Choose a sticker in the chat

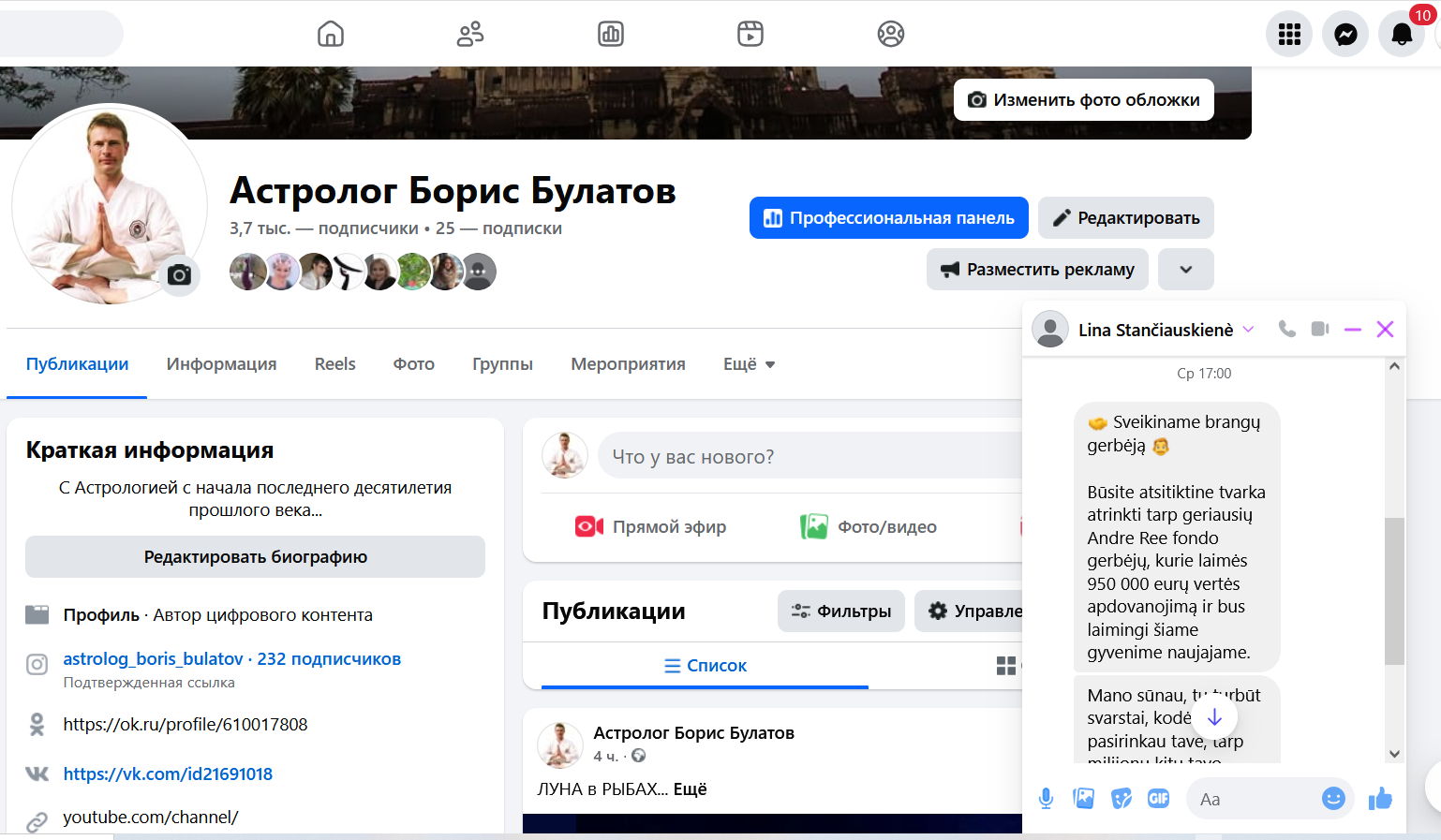coord(1122,799)
